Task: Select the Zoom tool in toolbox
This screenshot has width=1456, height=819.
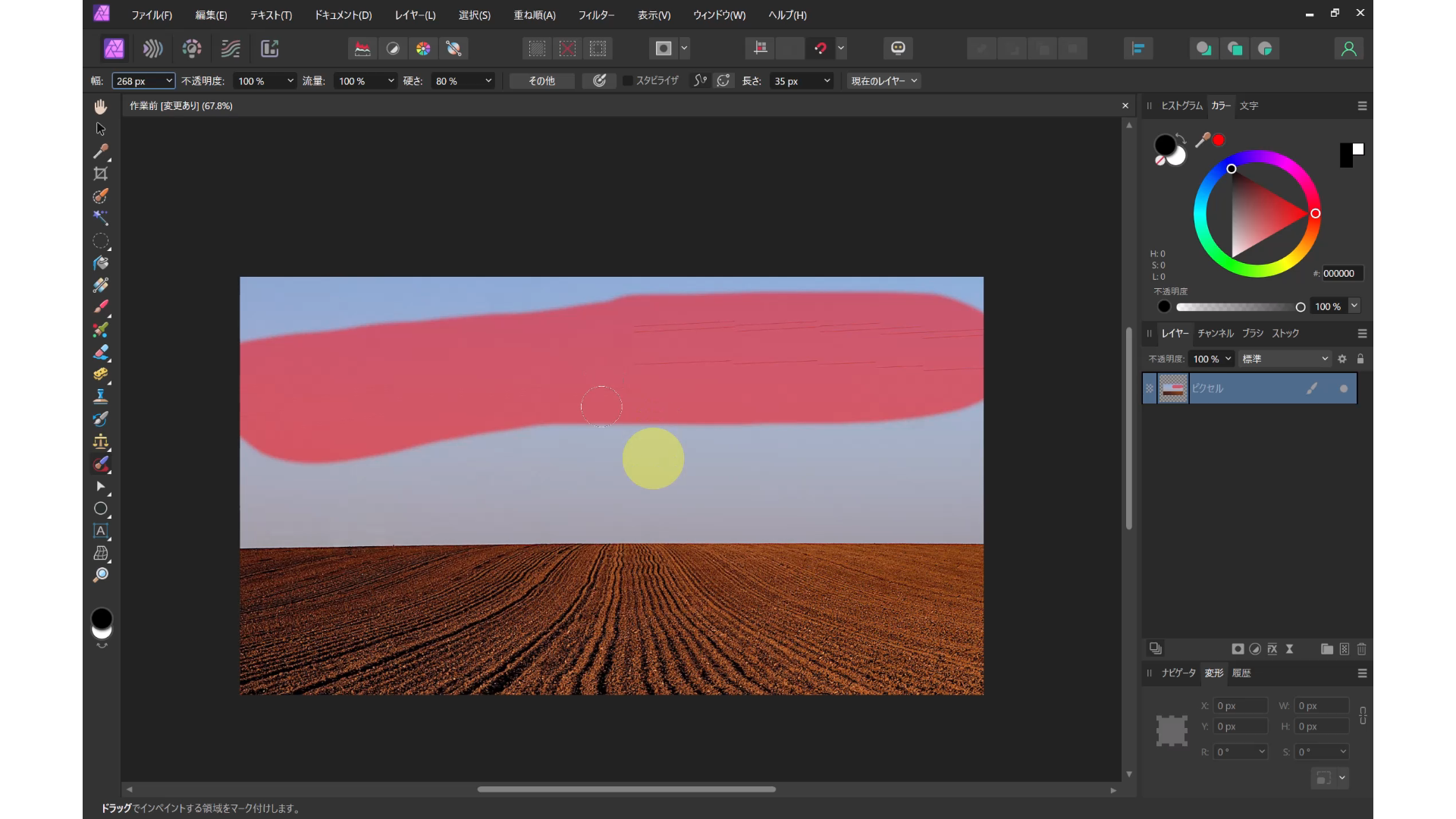Action: tap(100, 576)
